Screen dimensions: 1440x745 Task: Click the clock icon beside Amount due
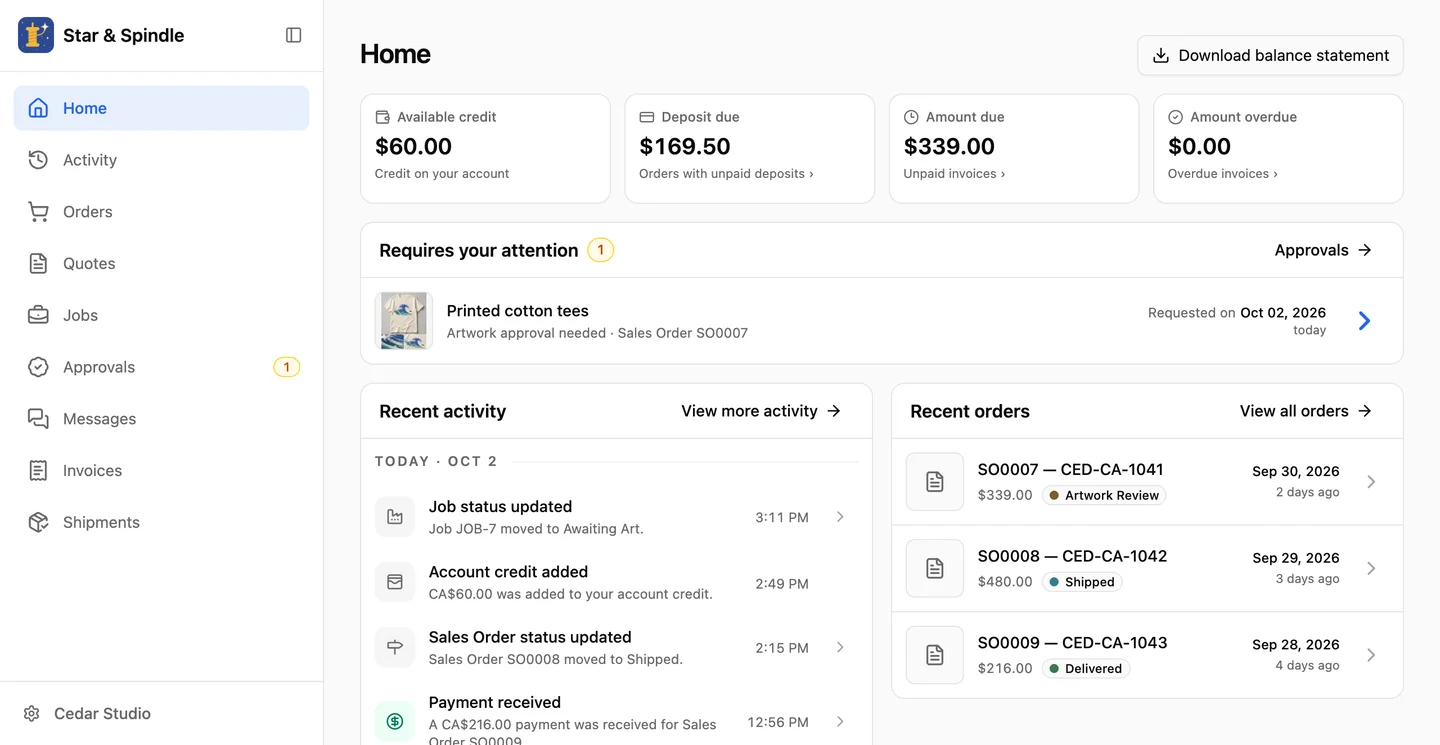click(x=911, y=117)
